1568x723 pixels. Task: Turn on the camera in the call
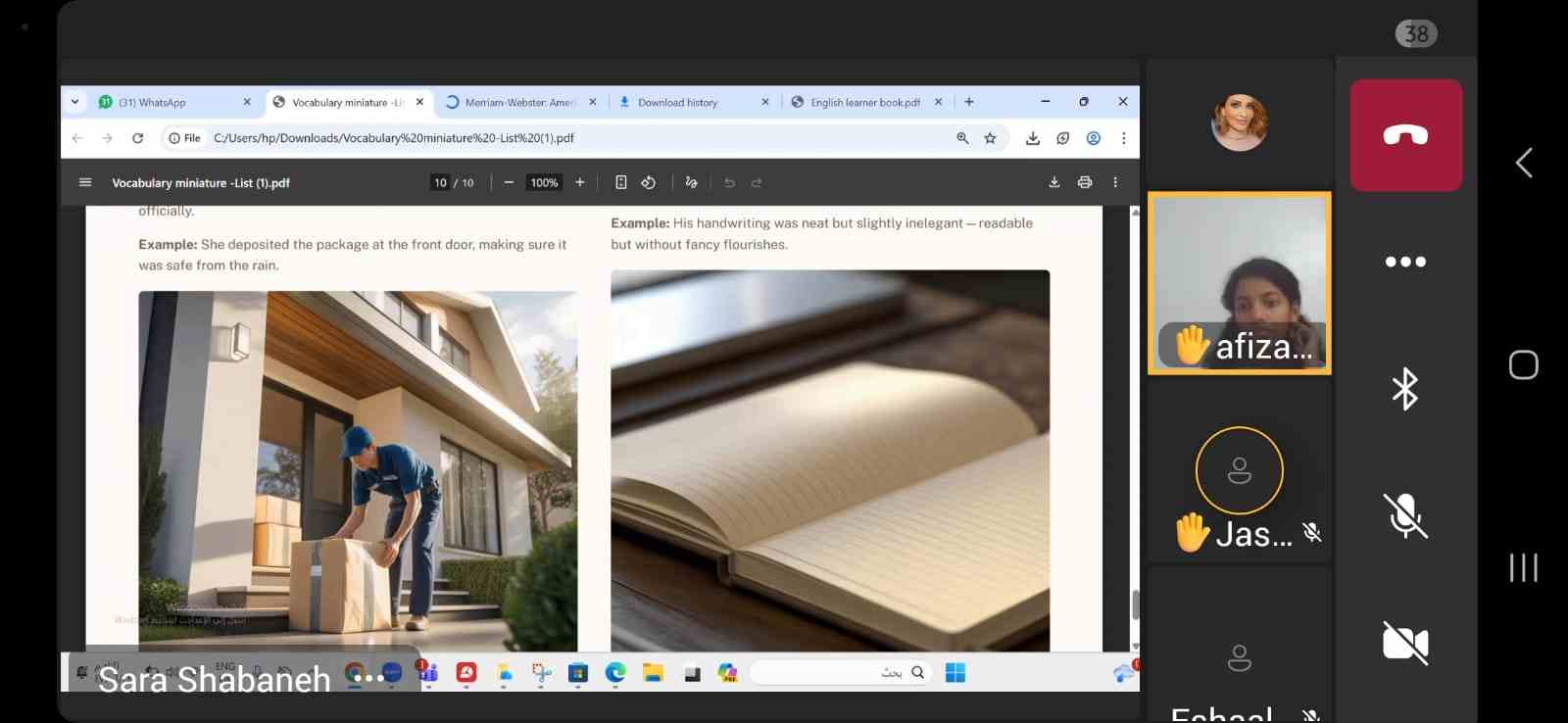(1404, 643)
